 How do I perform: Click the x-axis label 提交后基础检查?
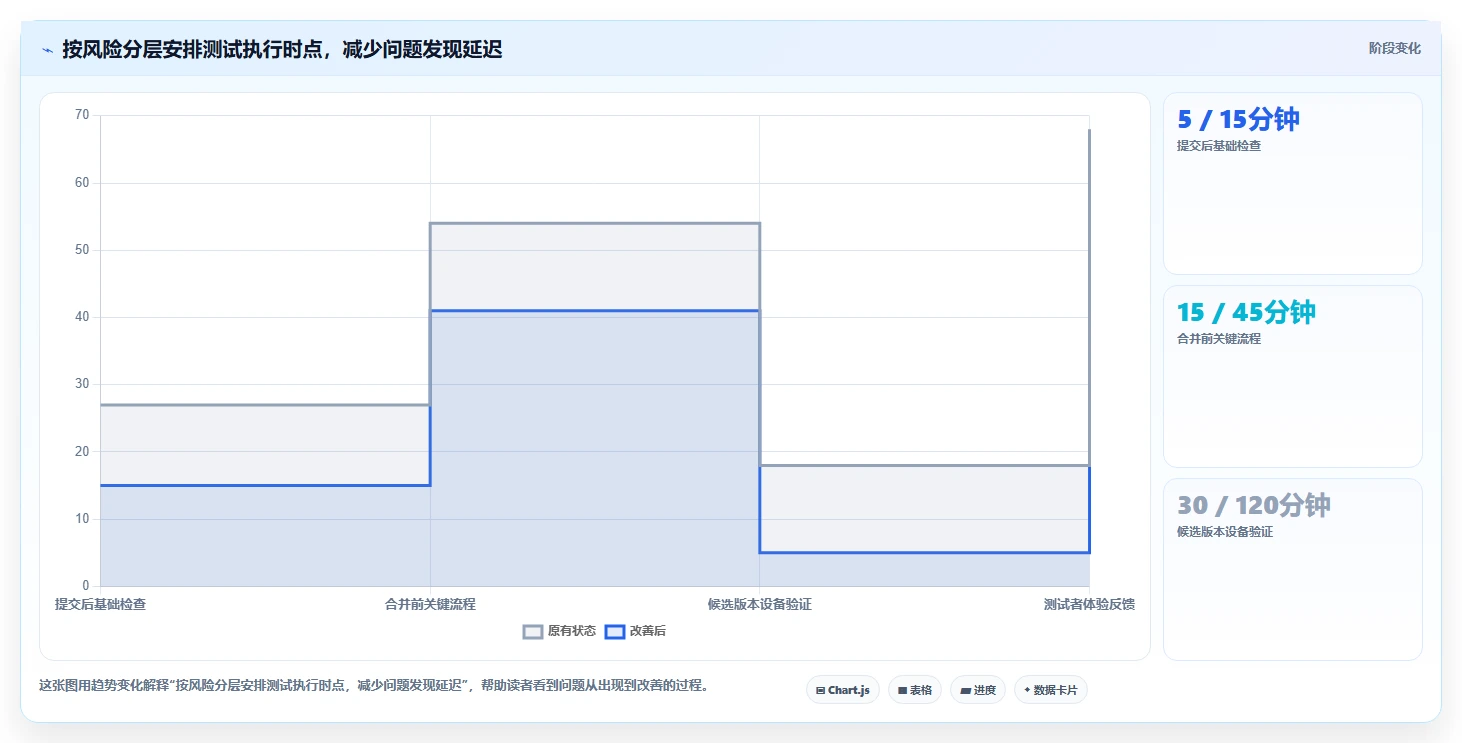[x=100, y=604]
